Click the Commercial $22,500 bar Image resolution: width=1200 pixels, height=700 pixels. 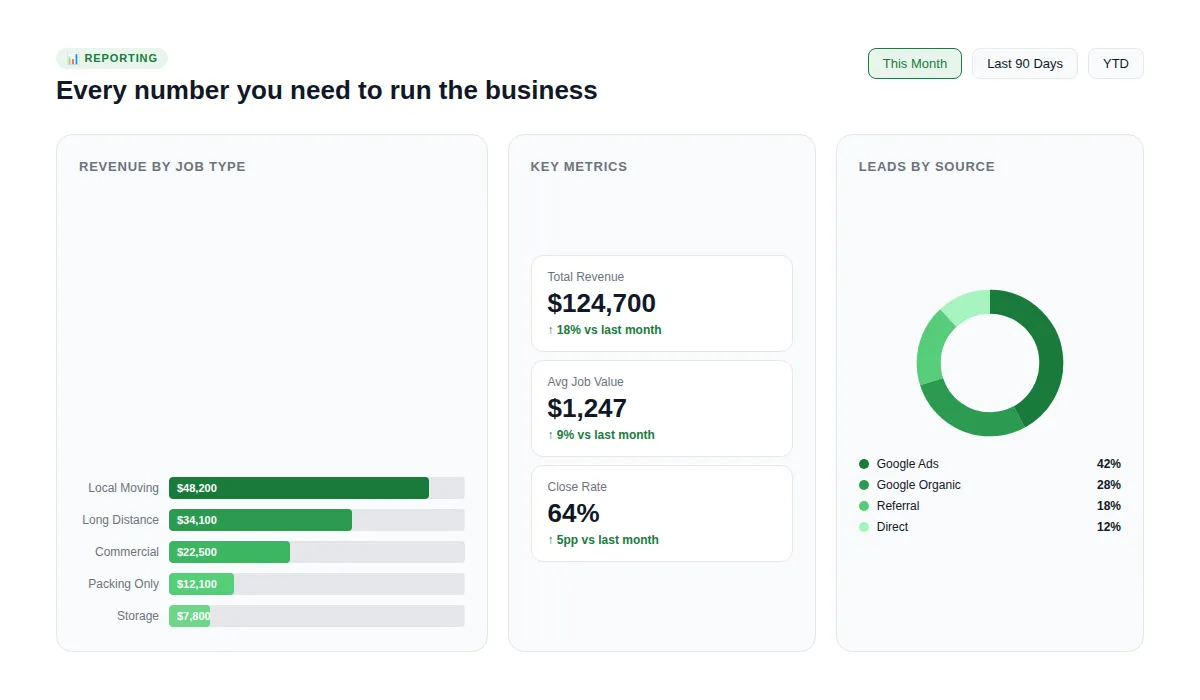pyautogui.click(x=229, y=552)
